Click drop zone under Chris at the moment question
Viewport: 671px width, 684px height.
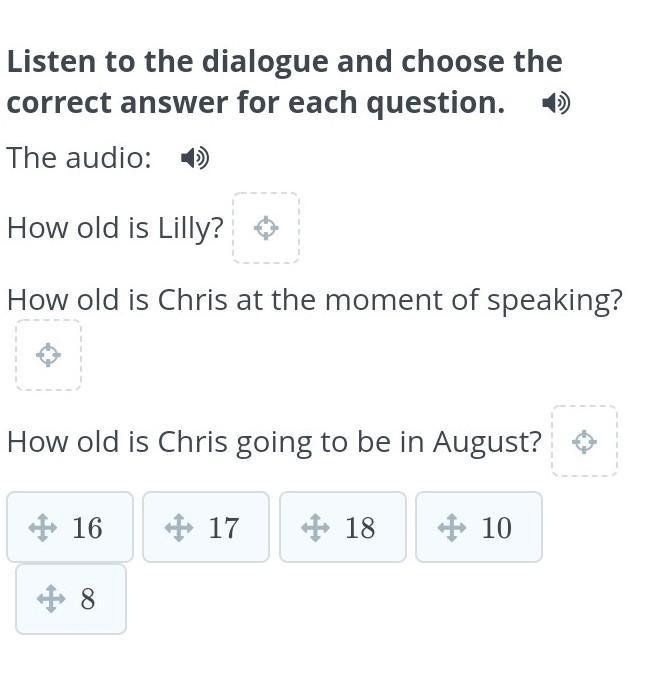(48, 355)
